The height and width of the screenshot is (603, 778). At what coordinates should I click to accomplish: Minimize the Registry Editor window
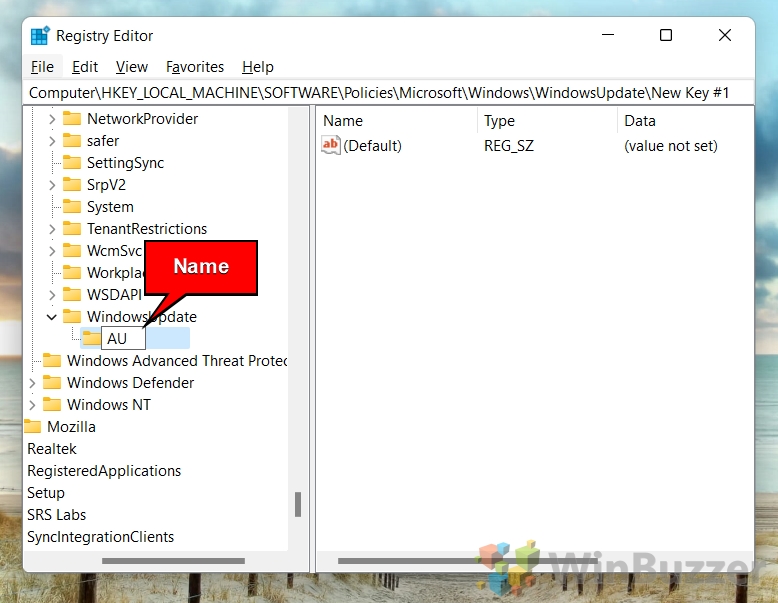[x=608, y=35]
